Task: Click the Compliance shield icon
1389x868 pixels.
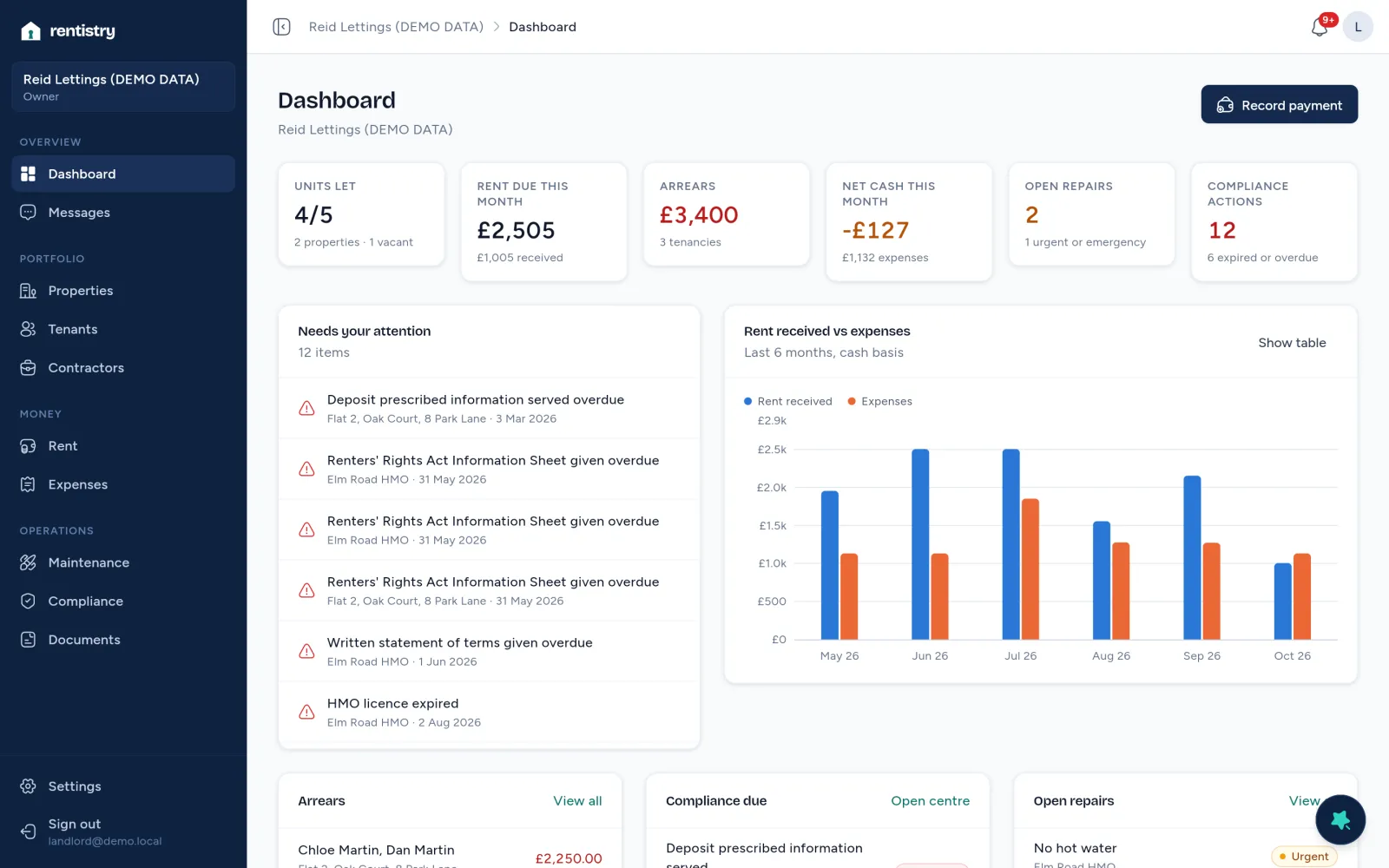Action: point(29,601)
